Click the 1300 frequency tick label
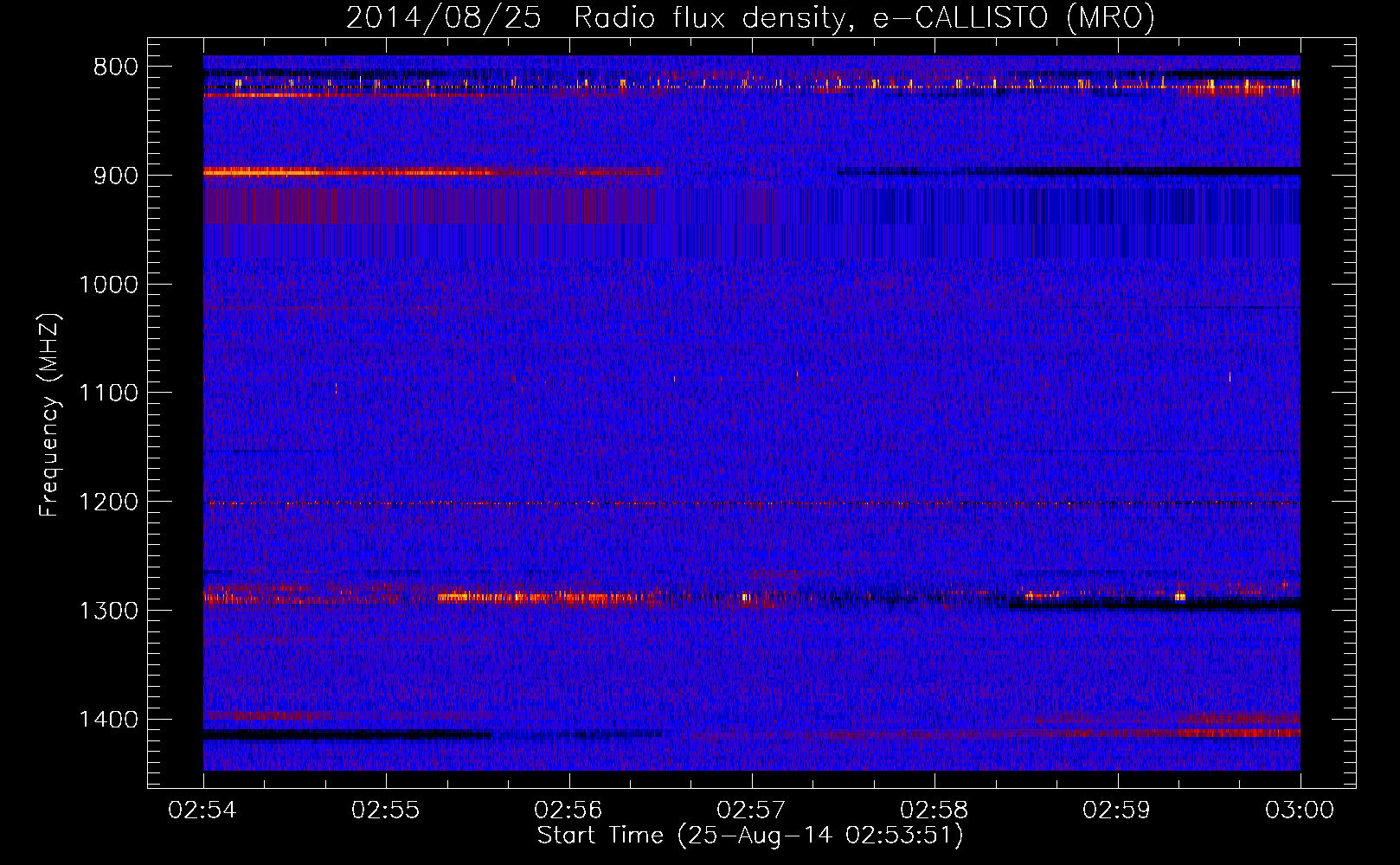This screenshot has width=1400, height=865. [x=108, y=611]
